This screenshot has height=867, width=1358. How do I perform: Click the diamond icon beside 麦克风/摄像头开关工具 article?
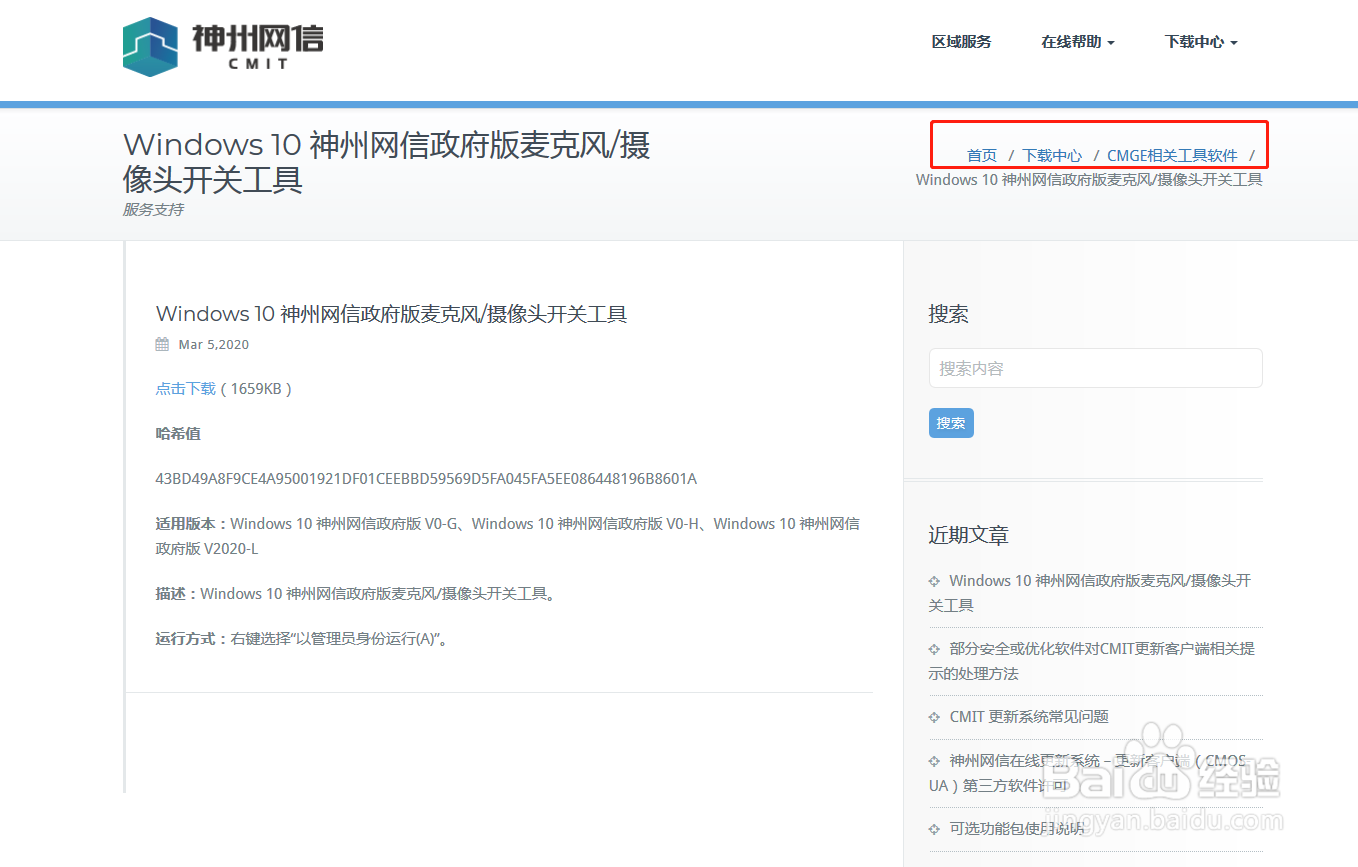coord(936,580)
